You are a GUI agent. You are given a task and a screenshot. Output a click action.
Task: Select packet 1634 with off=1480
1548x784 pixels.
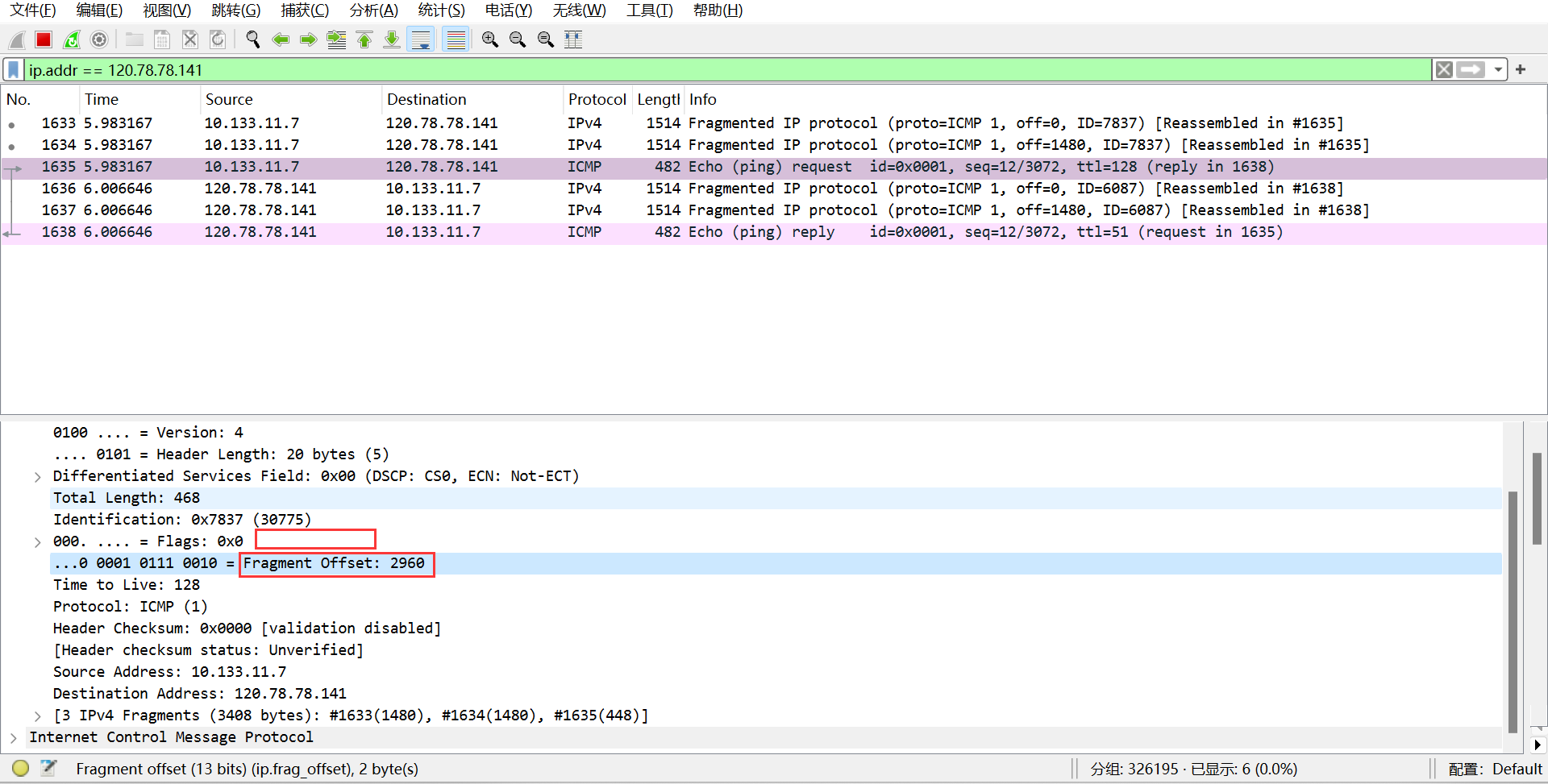(774, 145)
